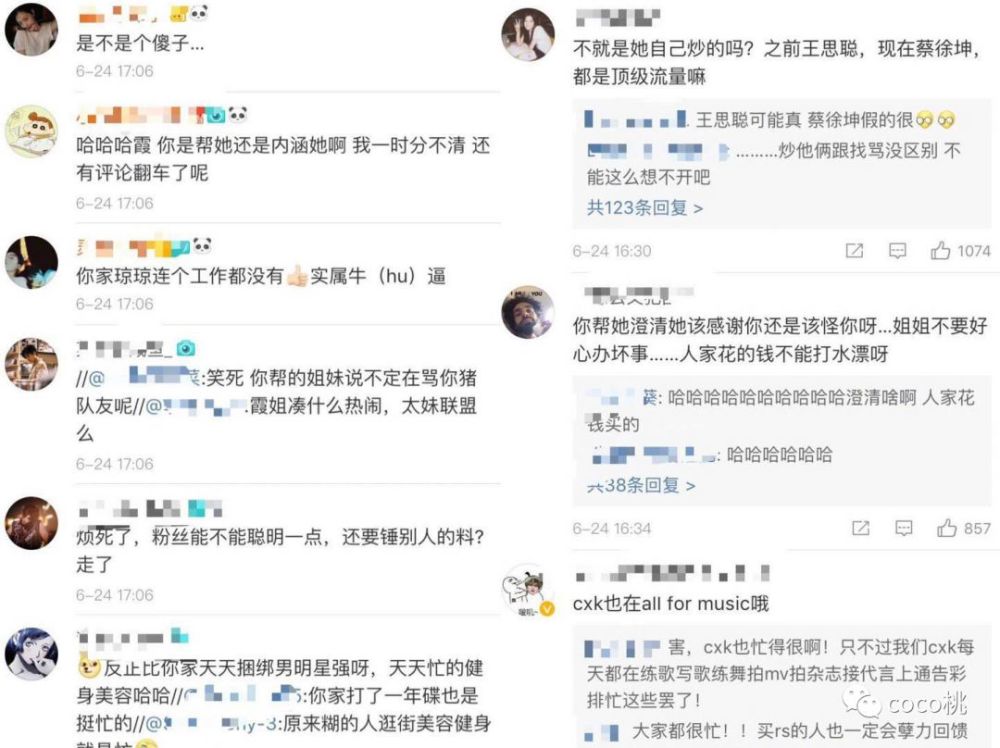Image resolution: width=1000 pixels, height=748 pixels.
Task: Like the comment with 1074 likes
Action: tap(940, 251)
